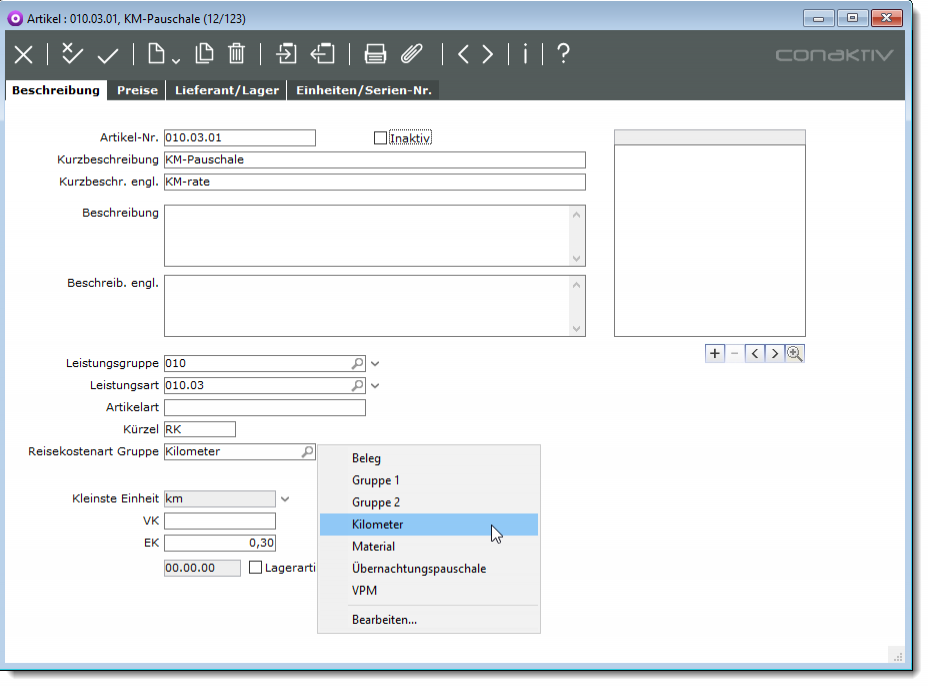The image size is (928, 686).
Task: Select Übernachtungspauschale from the popup list
Action: (x=419, y=569)
